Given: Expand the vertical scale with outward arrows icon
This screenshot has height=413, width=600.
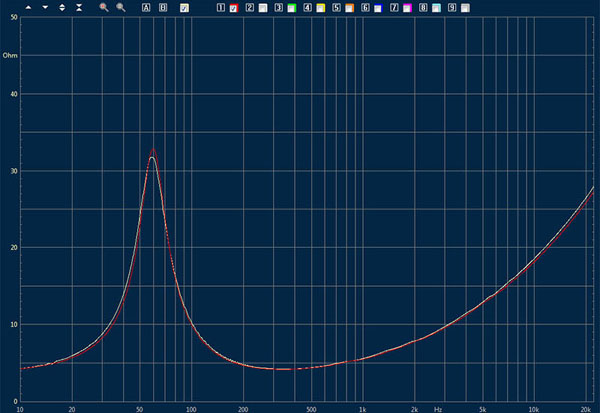Looking at the screenshot, I should [x=63, y=7].
